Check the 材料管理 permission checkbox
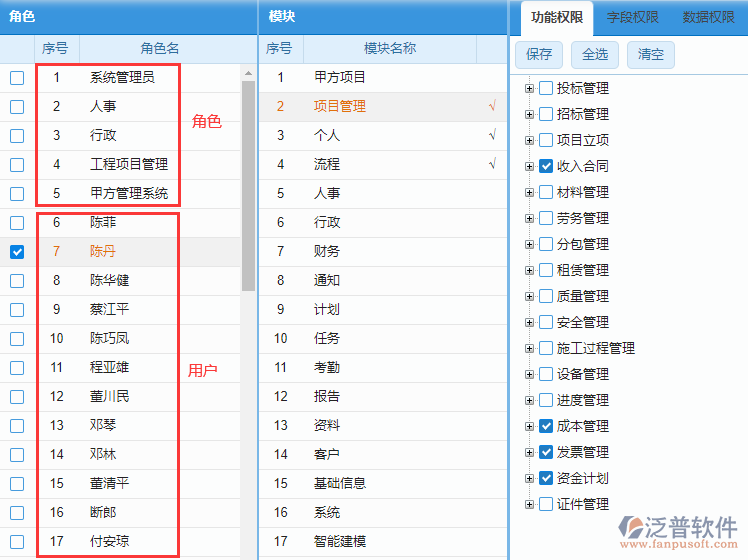 pos(546,192)
